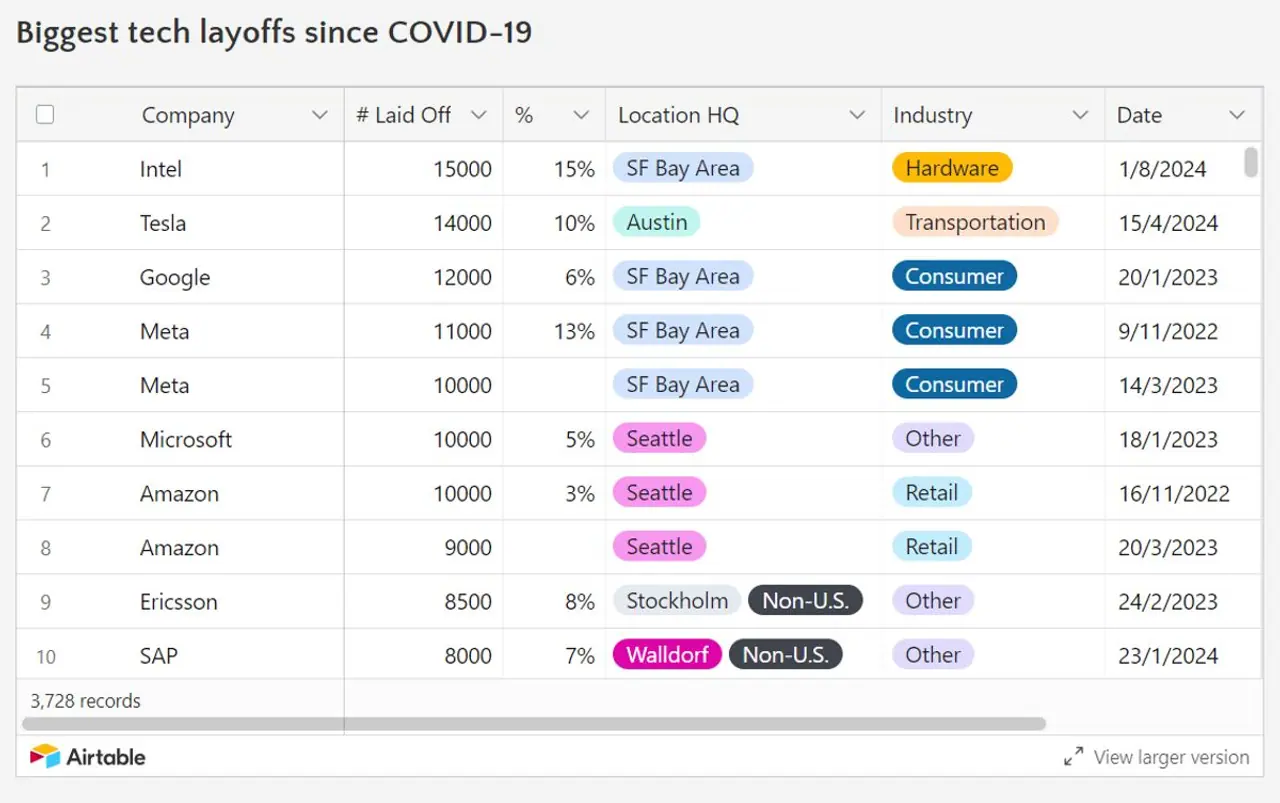
Task: Click the pink Walldorf tag for SAP
Action: click(x=667, y=655)
